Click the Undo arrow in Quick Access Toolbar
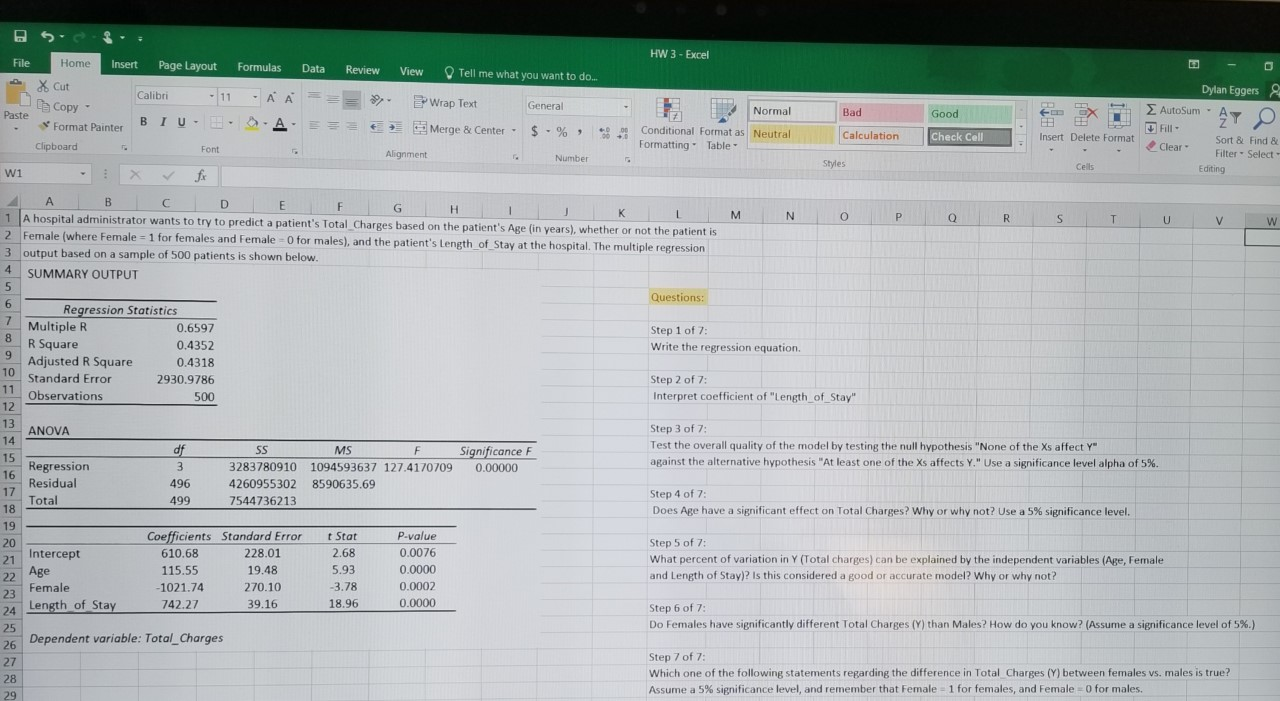Viewport: 1280px width, 701px height. click(47, 36)
